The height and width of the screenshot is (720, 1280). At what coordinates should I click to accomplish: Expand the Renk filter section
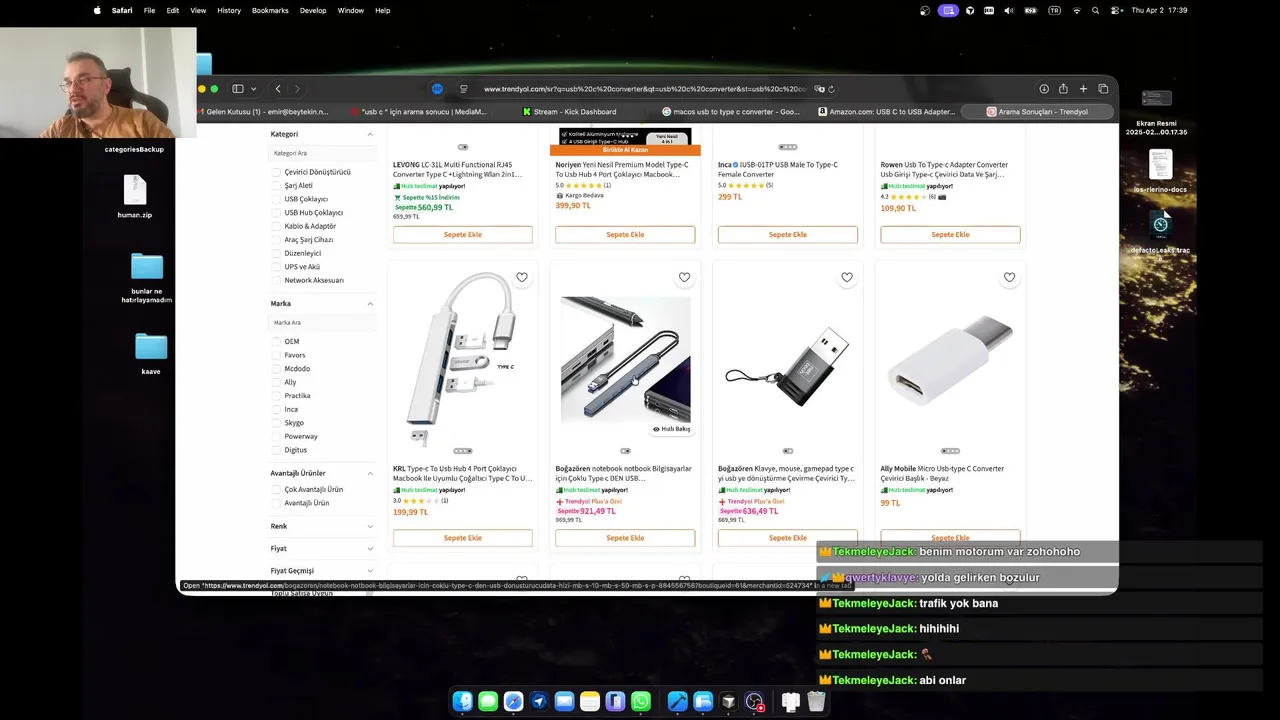(370, 526)
